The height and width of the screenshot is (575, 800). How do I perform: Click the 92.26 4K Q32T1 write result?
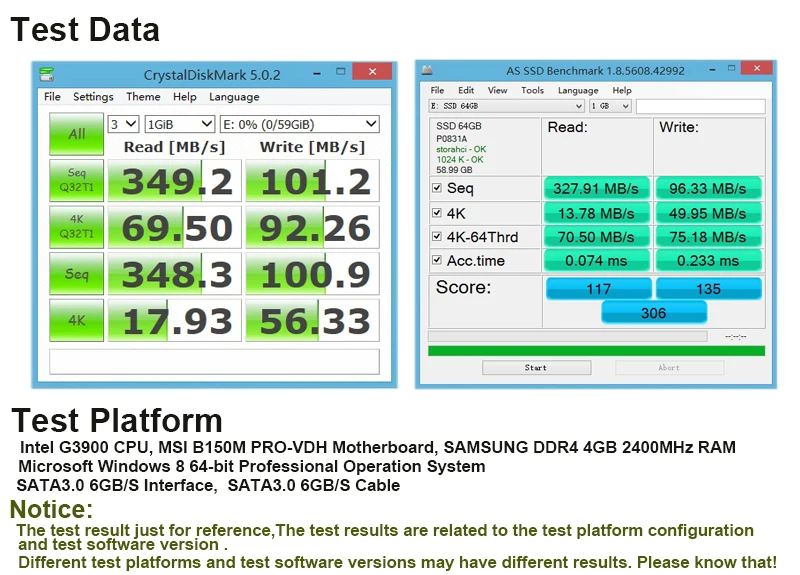[312, 227]
